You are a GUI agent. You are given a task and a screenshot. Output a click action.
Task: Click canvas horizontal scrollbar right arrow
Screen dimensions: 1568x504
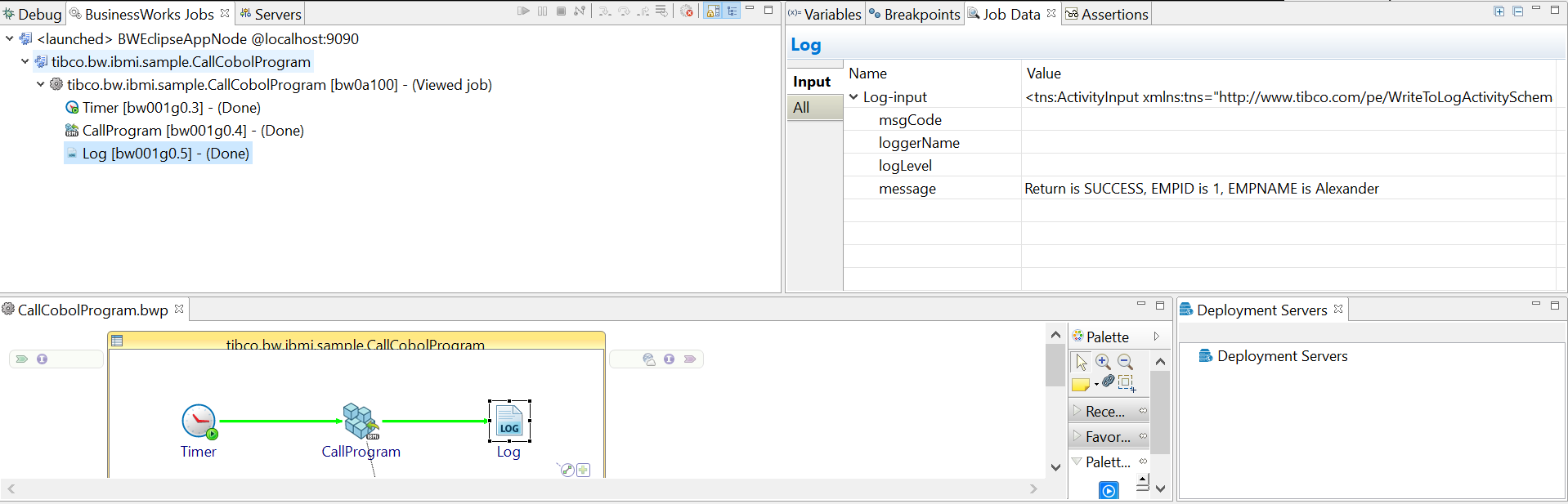[x=1033, y=489]
